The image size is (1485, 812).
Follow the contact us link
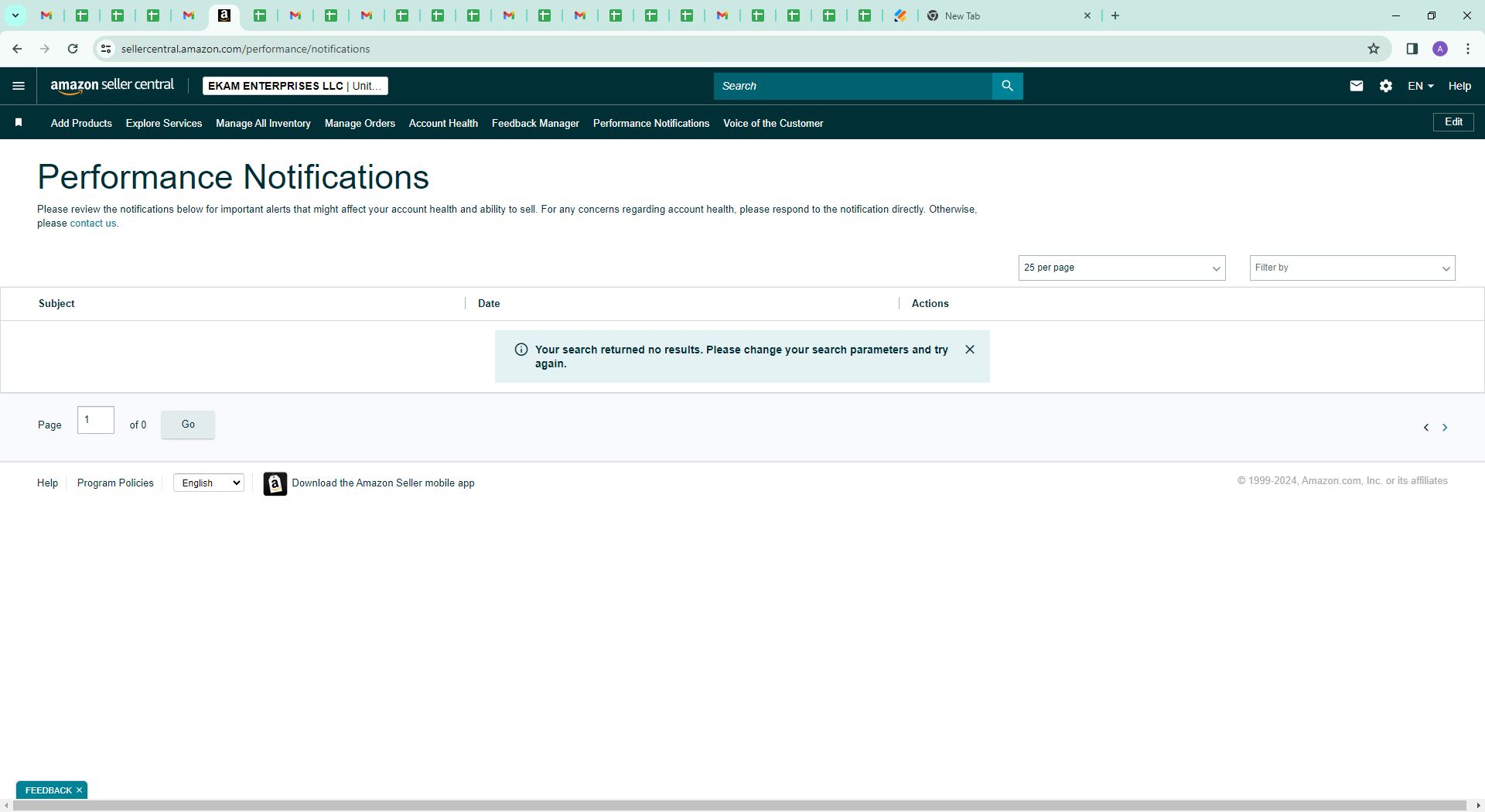click(x=93, y=223)
